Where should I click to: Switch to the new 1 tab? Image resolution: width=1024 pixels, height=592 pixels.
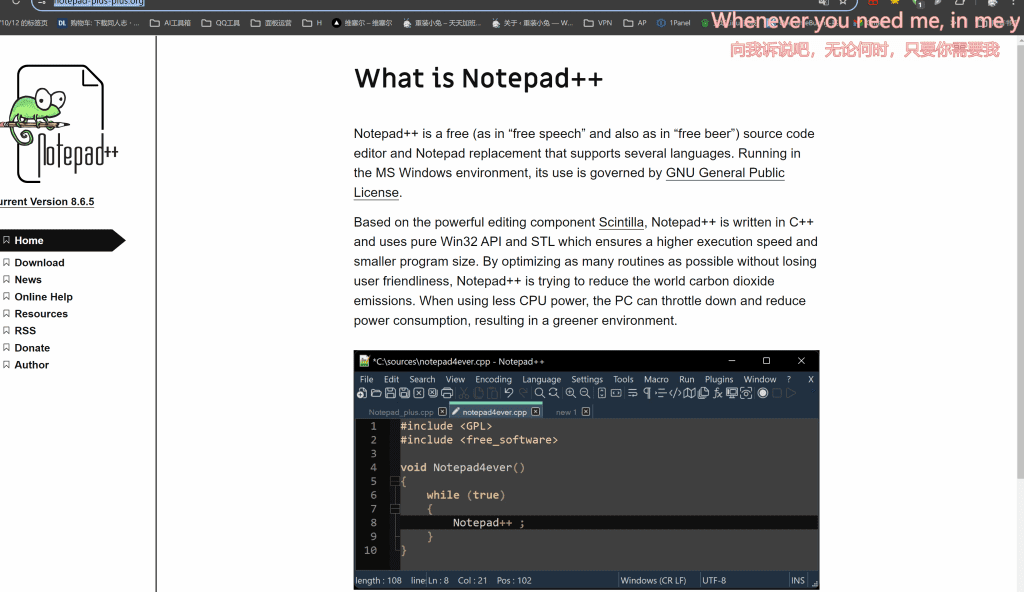coord(566,412)
